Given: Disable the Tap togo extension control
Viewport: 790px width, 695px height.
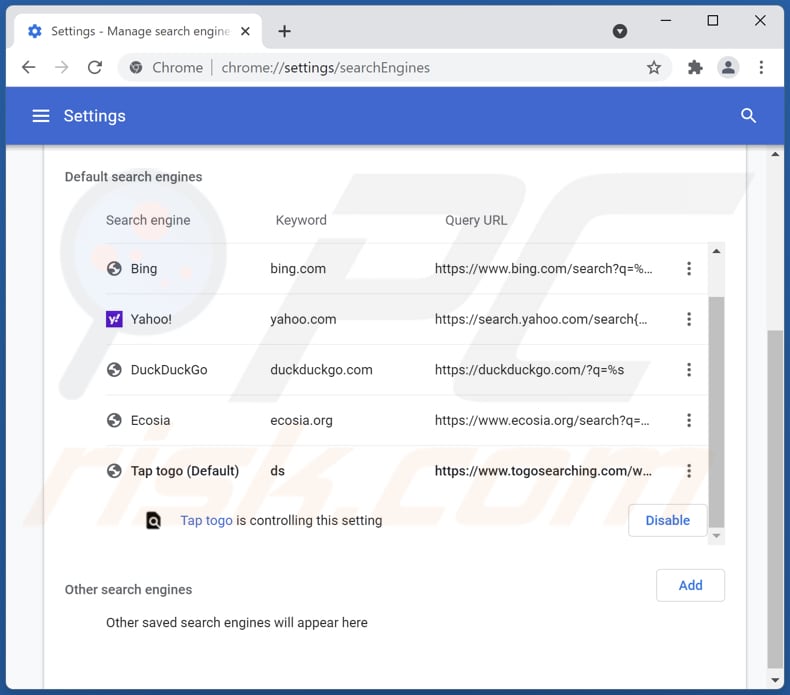Looking at the screenshot, I should point(668,520).
